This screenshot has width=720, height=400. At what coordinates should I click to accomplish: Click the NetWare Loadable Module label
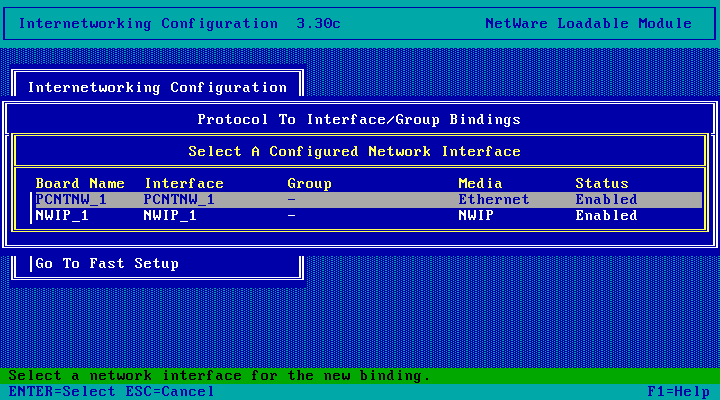coord(588,23)
